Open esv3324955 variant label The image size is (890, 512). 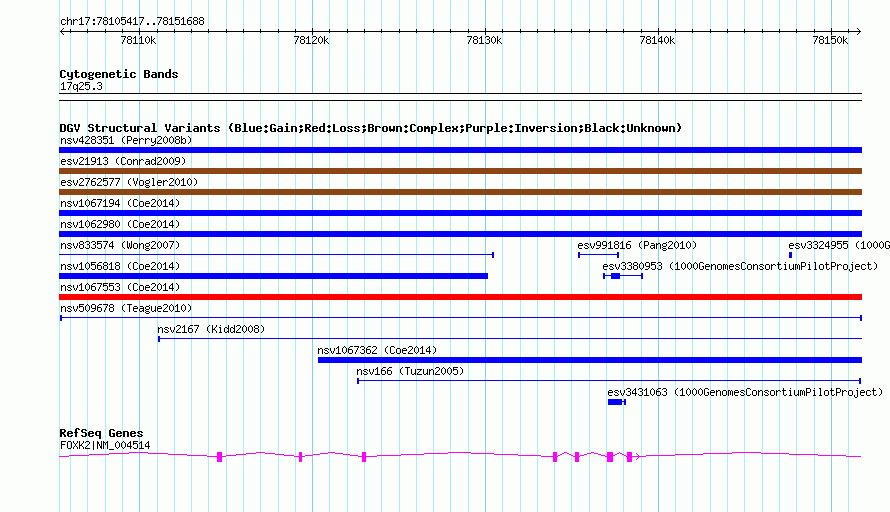point(839,245)
